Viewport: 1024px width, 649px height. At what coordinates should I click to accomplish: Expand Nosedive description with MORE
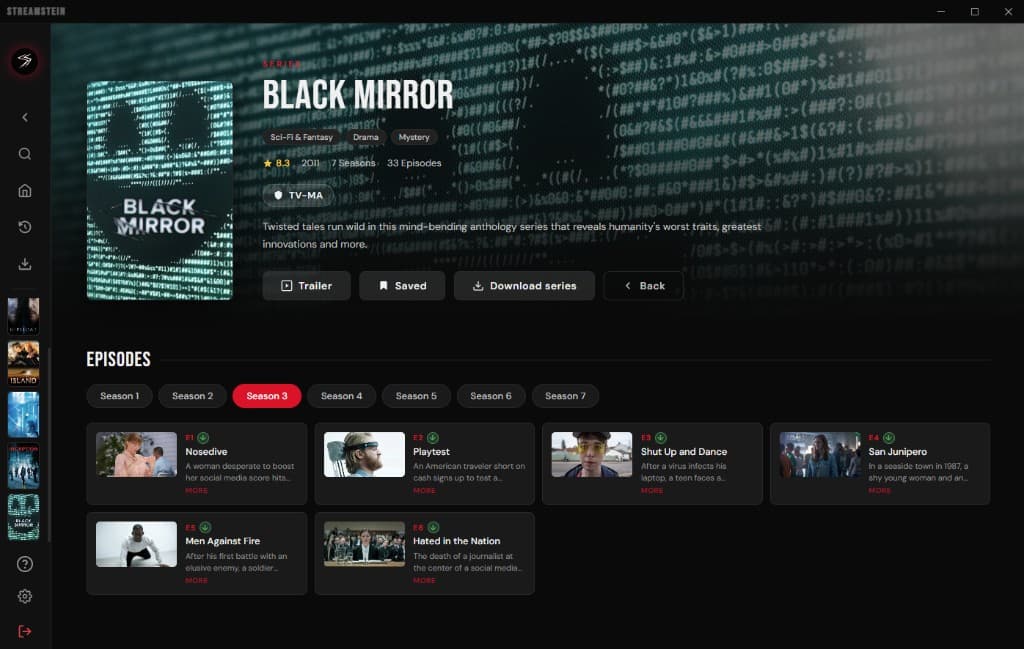(x=196, y=490)
